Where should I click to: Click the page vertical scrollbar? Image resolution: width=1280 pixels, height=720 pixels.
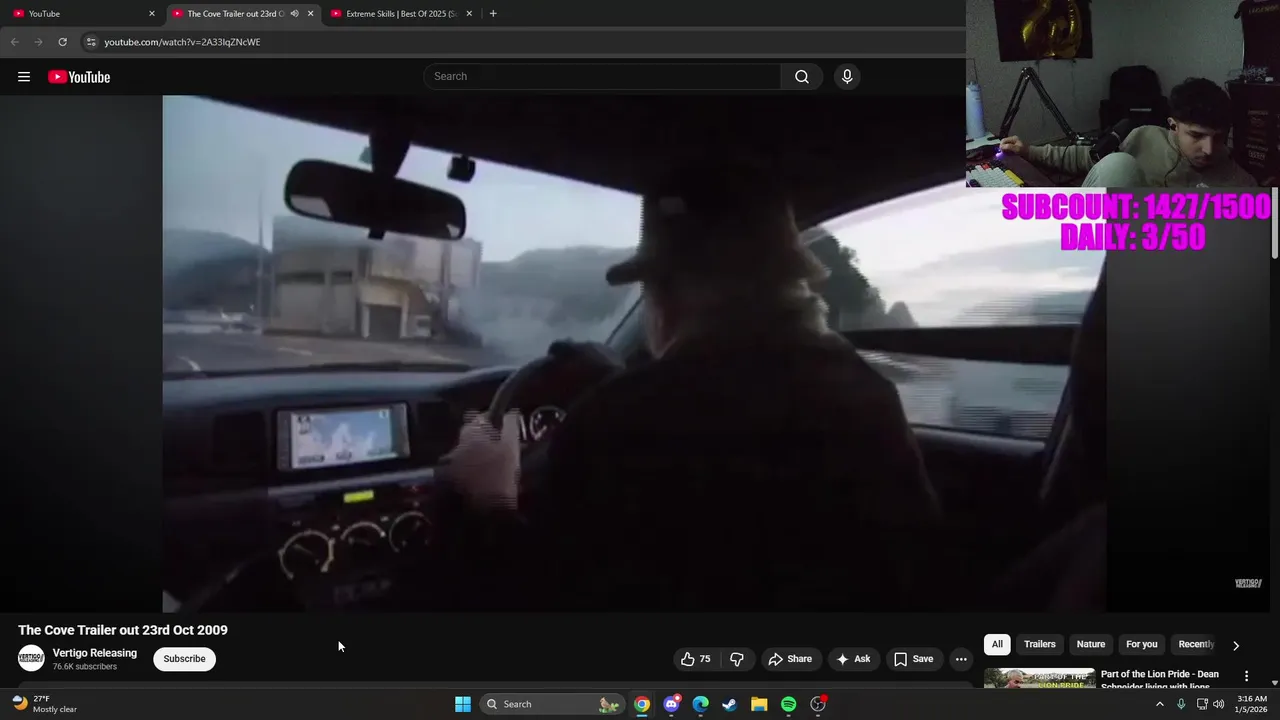(x=1274, y=225)
